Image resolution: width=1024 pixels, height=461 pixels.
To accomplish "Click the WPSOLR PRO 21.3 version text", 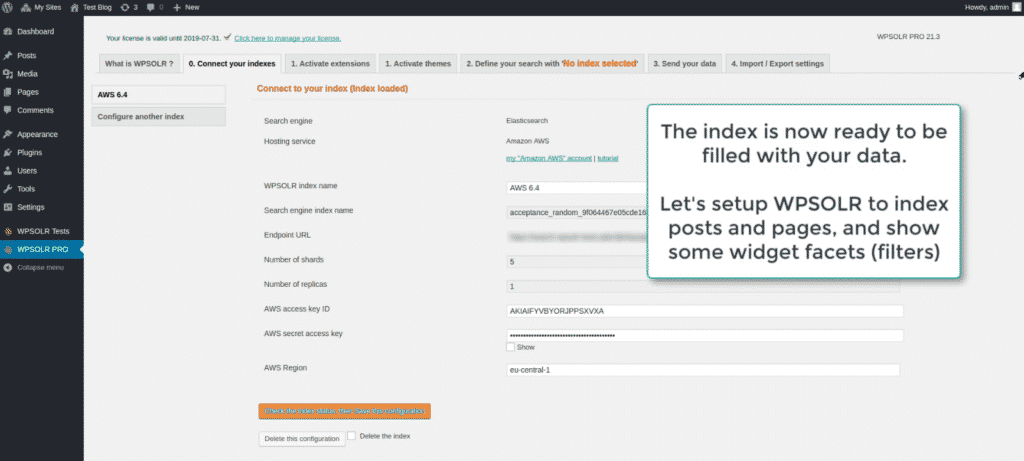I will (x=908, y=37).
